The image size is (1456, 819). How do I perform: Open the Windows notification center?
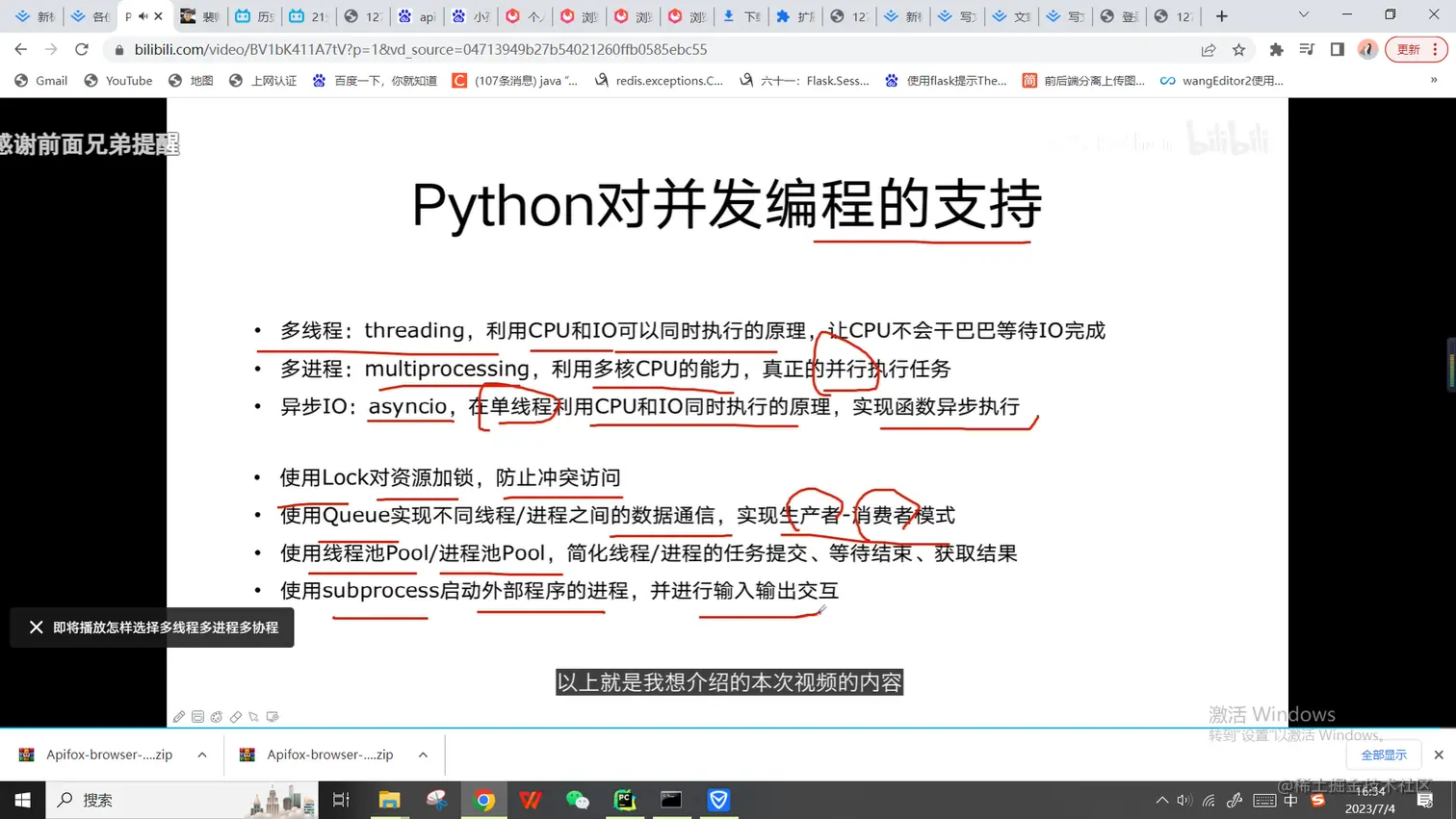tap(1426, 801)
